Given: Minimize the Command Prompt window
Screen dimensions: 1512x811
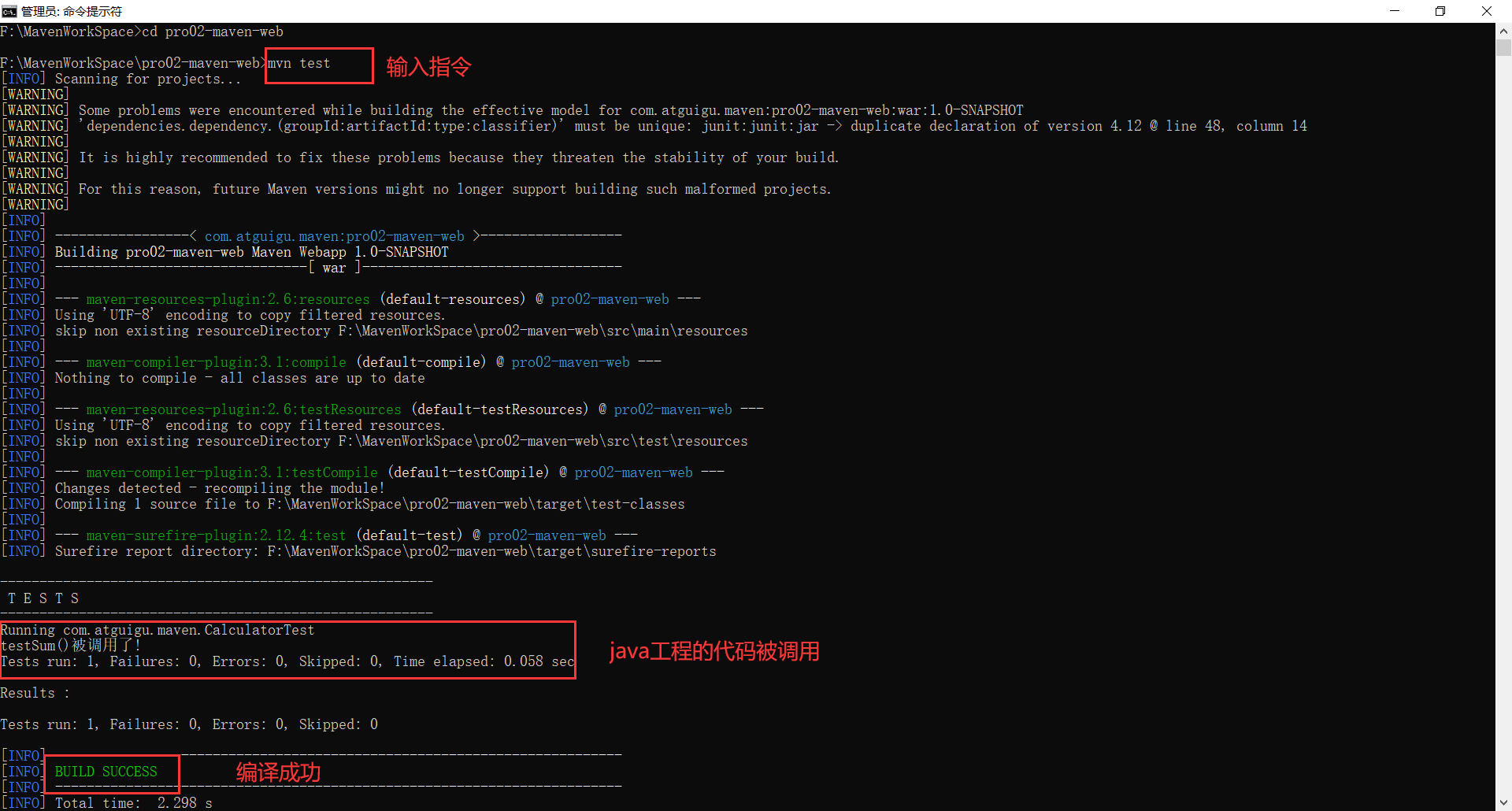Looking at the screenshot, I should tap(1395, 11).
